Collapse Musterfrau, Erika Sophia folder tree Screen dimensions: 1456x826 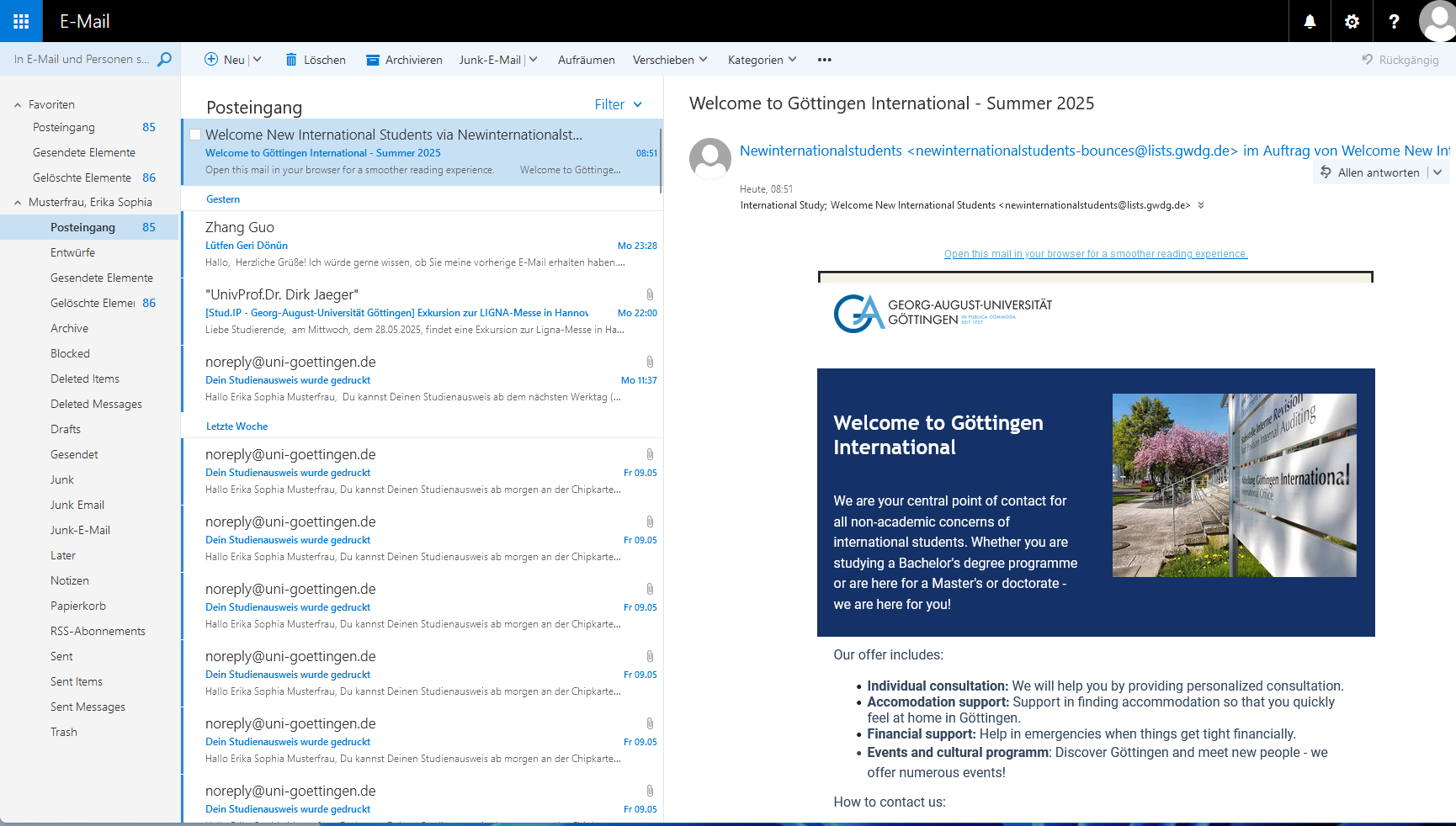(x=18, y=203)
